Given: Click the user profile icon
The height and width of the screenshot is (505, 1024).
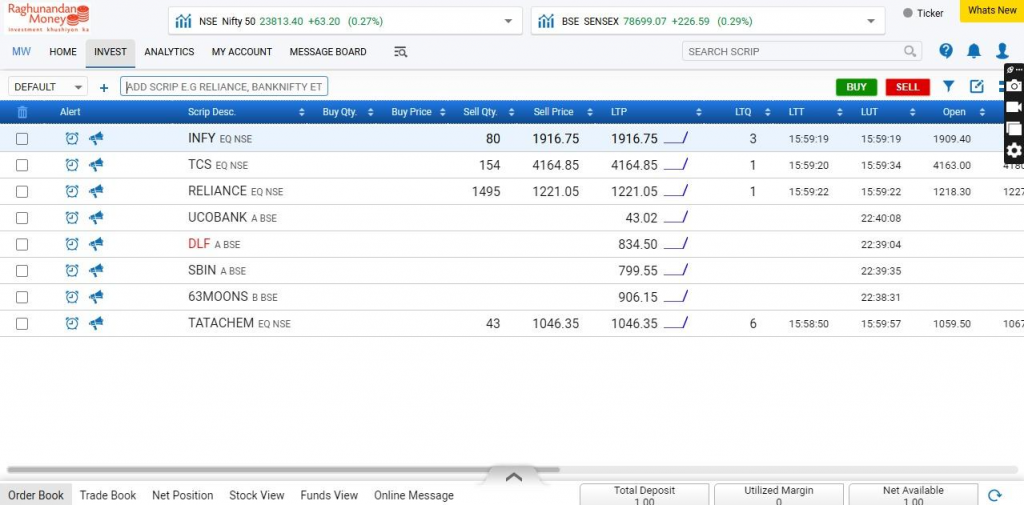Looking at the screenshot, I should point(1002,51).
